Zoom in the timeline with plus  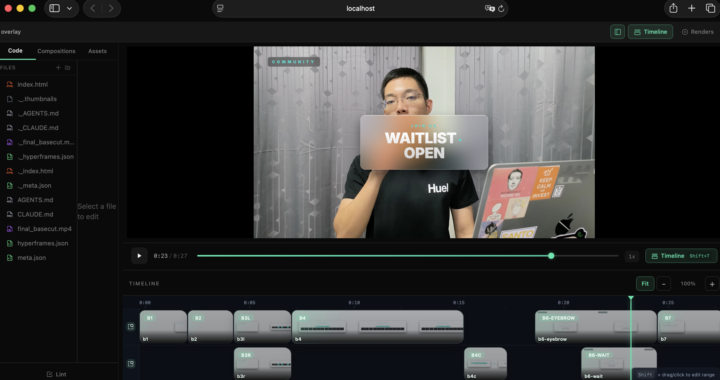712,284
